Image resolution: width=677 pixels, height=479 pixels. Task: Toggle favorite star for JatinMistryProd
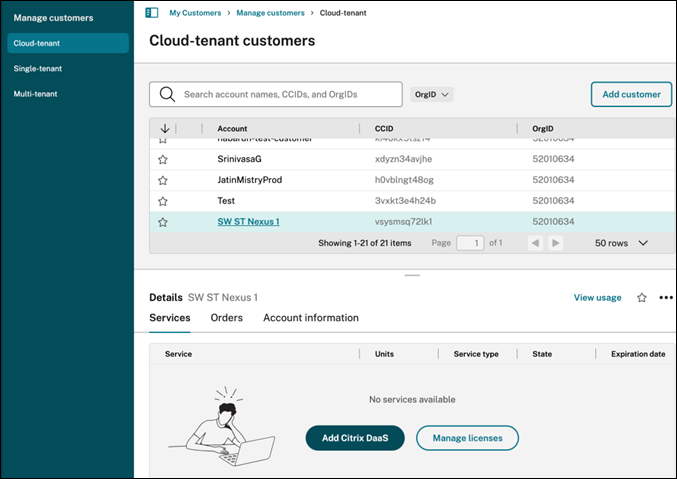pos(163,180)
